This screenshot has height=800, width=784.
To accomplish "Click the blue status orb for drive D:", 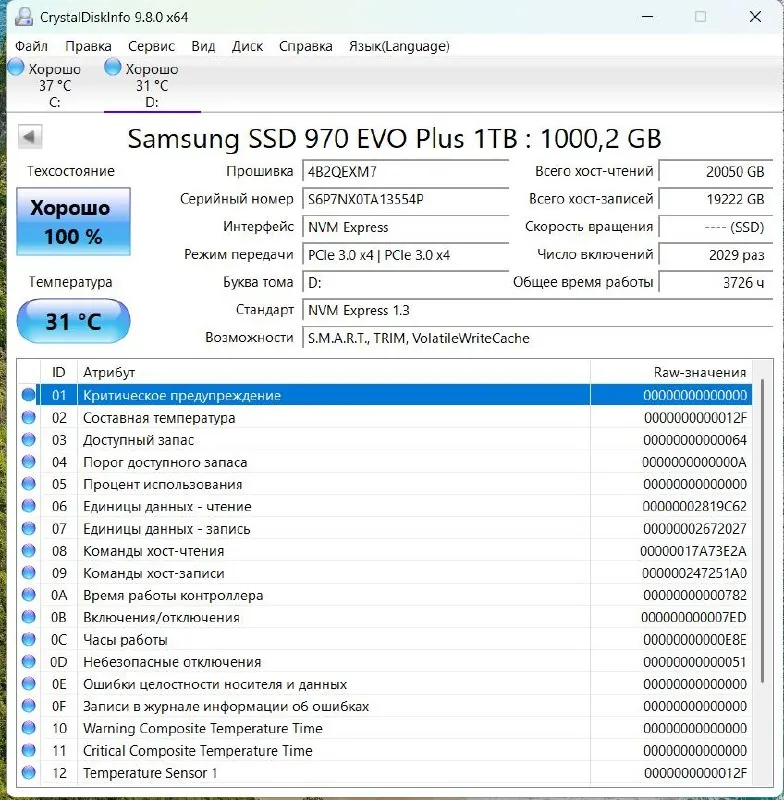I will pos(112,67).
